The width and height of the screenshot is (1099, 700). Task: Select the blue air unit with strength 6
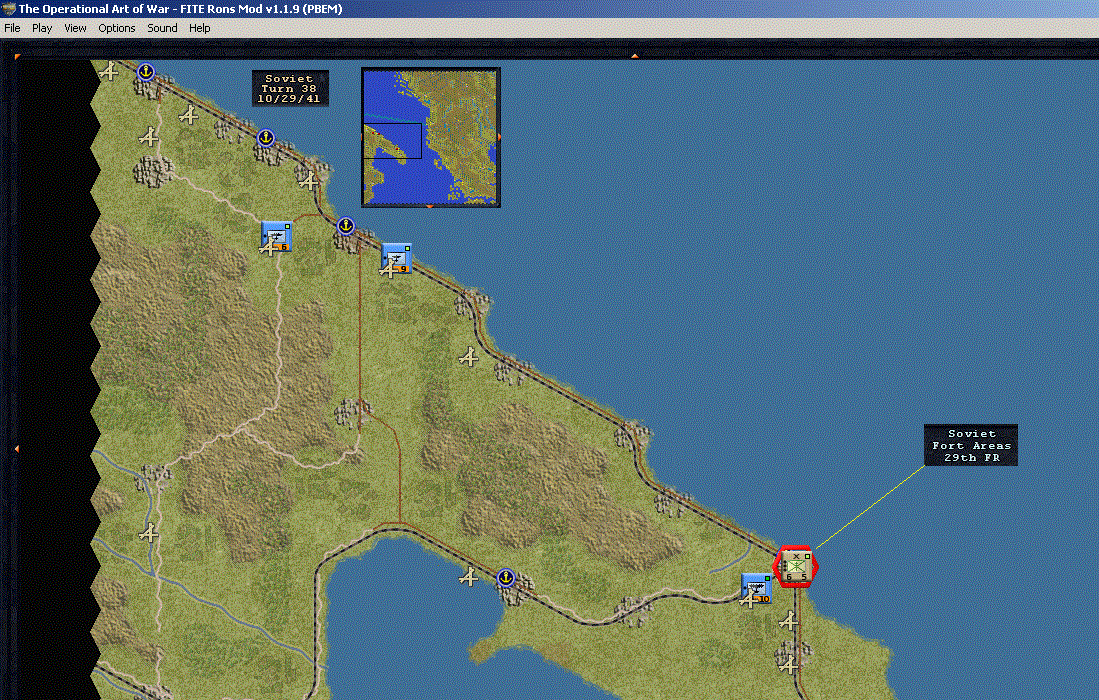(277, 236)
